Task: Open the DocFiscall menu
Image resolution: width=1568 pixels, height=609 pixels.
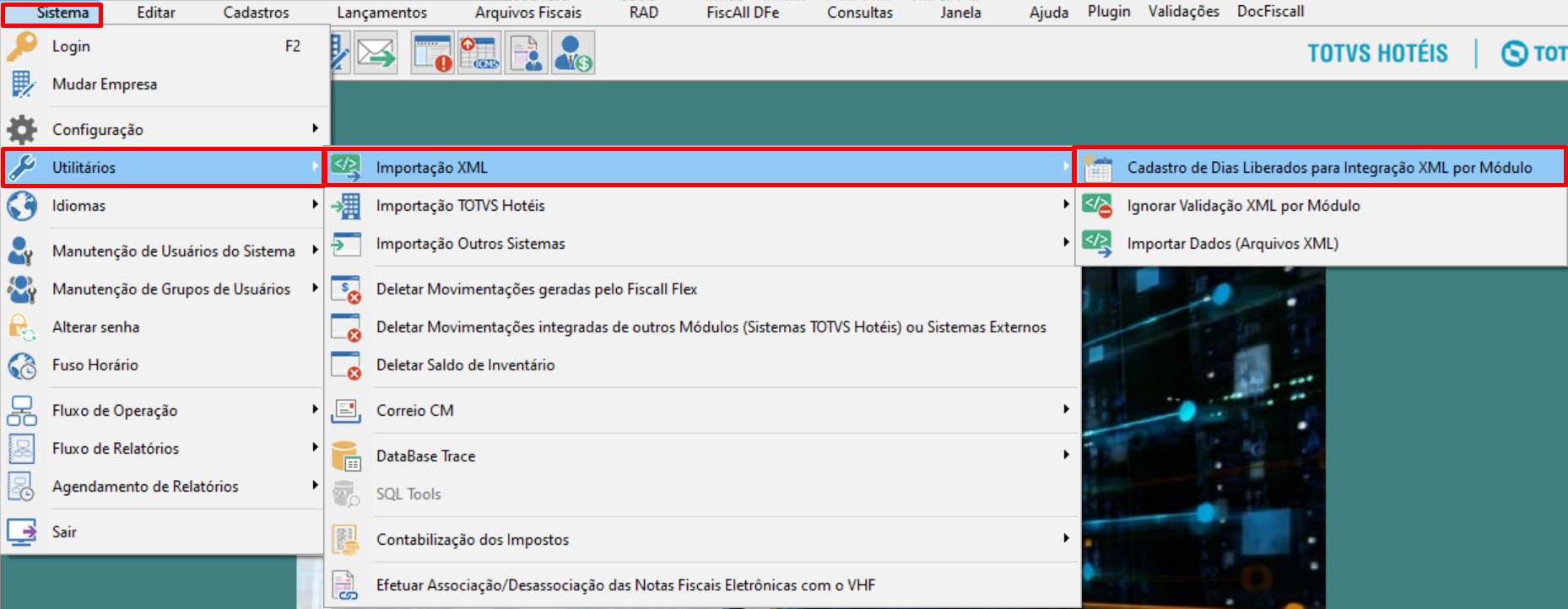Action: (x=1270, y=12)
